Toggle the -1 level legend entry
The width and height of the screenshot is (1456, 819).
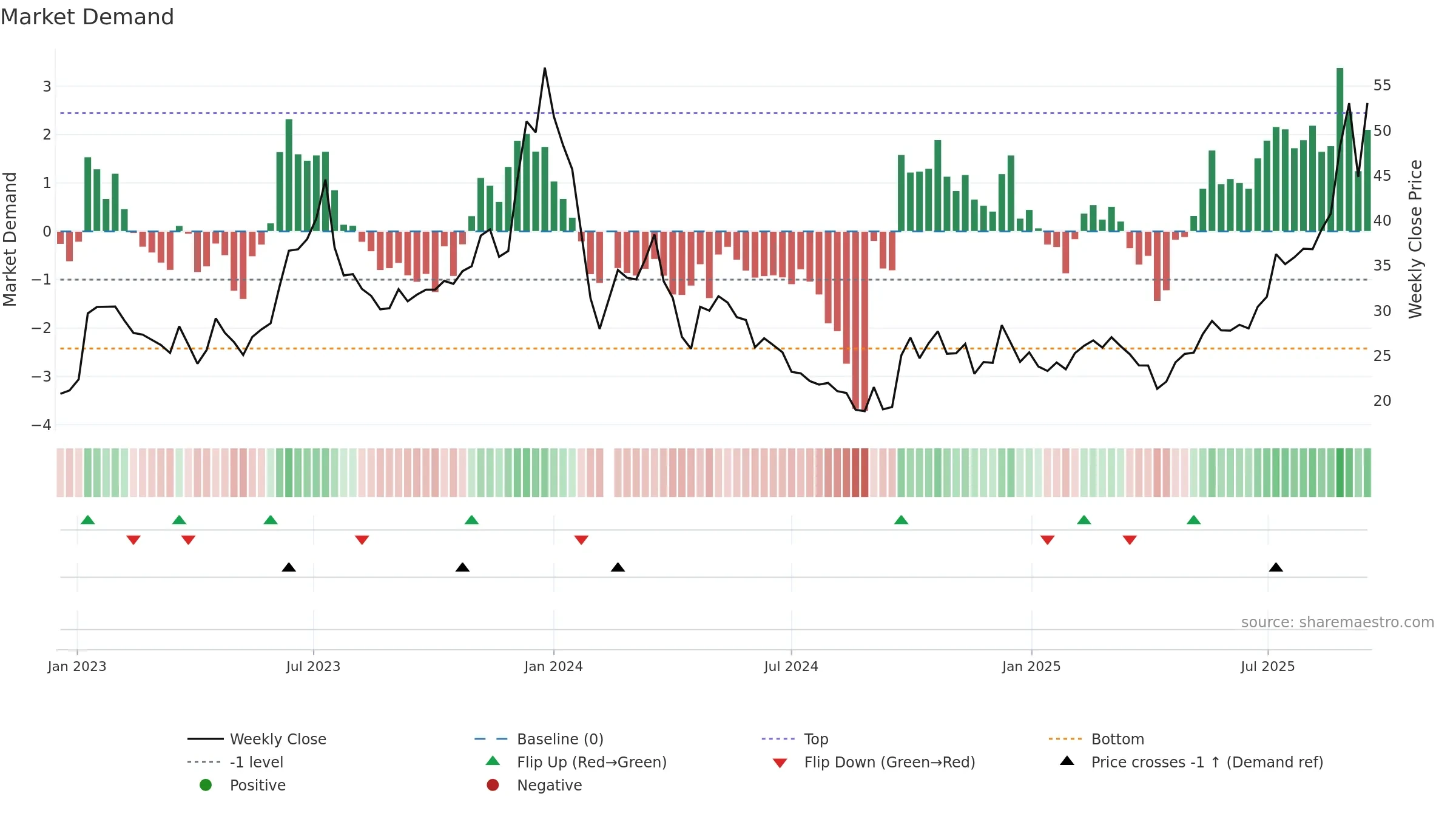(235, 762)
